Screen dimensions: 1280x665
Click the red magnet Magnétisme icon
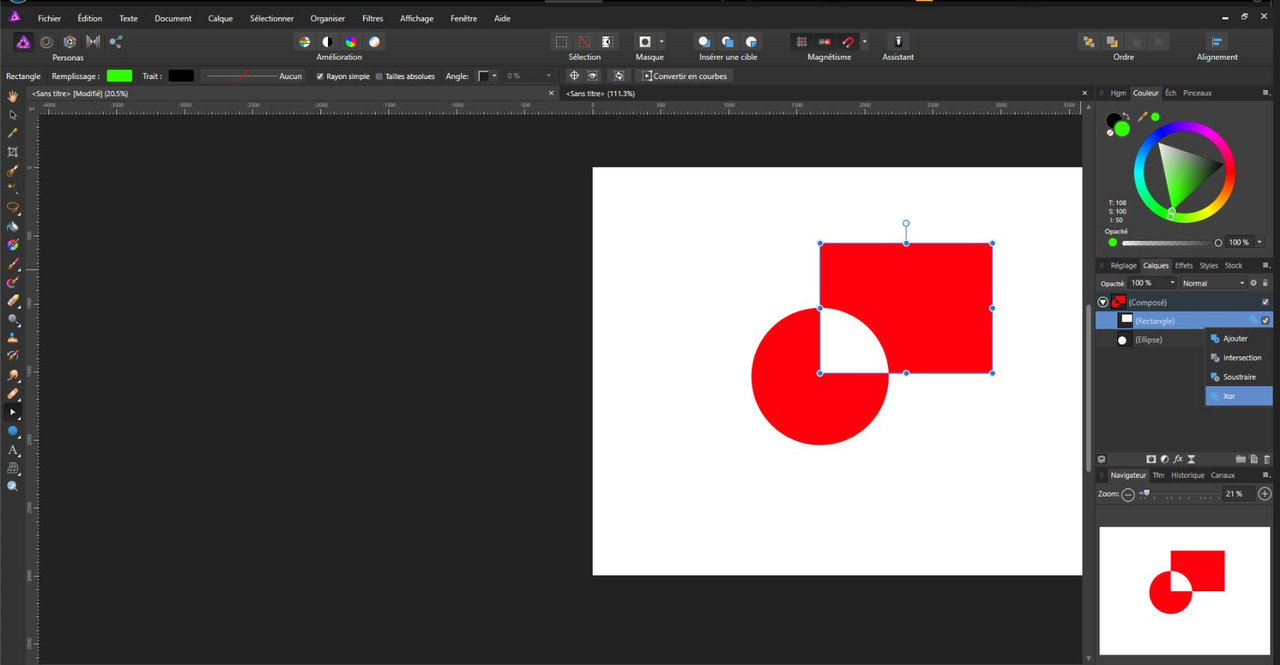[848, 42]
